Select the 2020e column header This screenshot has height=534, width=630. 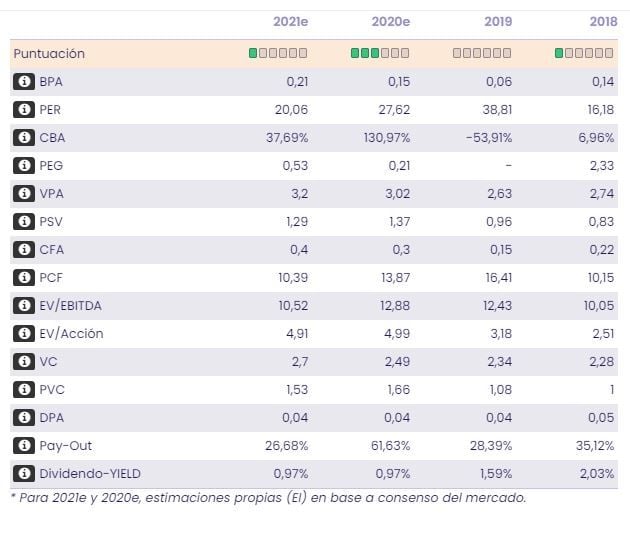(x=392, y=22)
